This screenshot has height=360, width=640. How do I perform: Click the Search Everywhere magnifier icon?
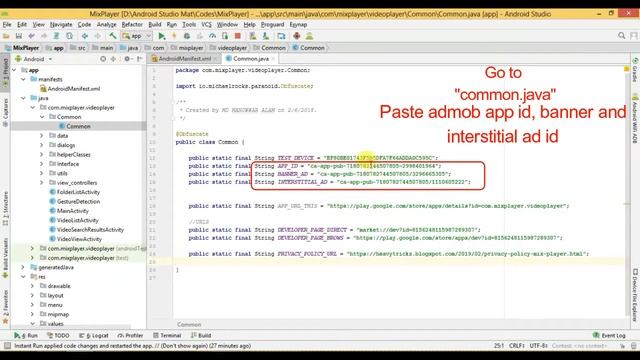pos(621,36)
